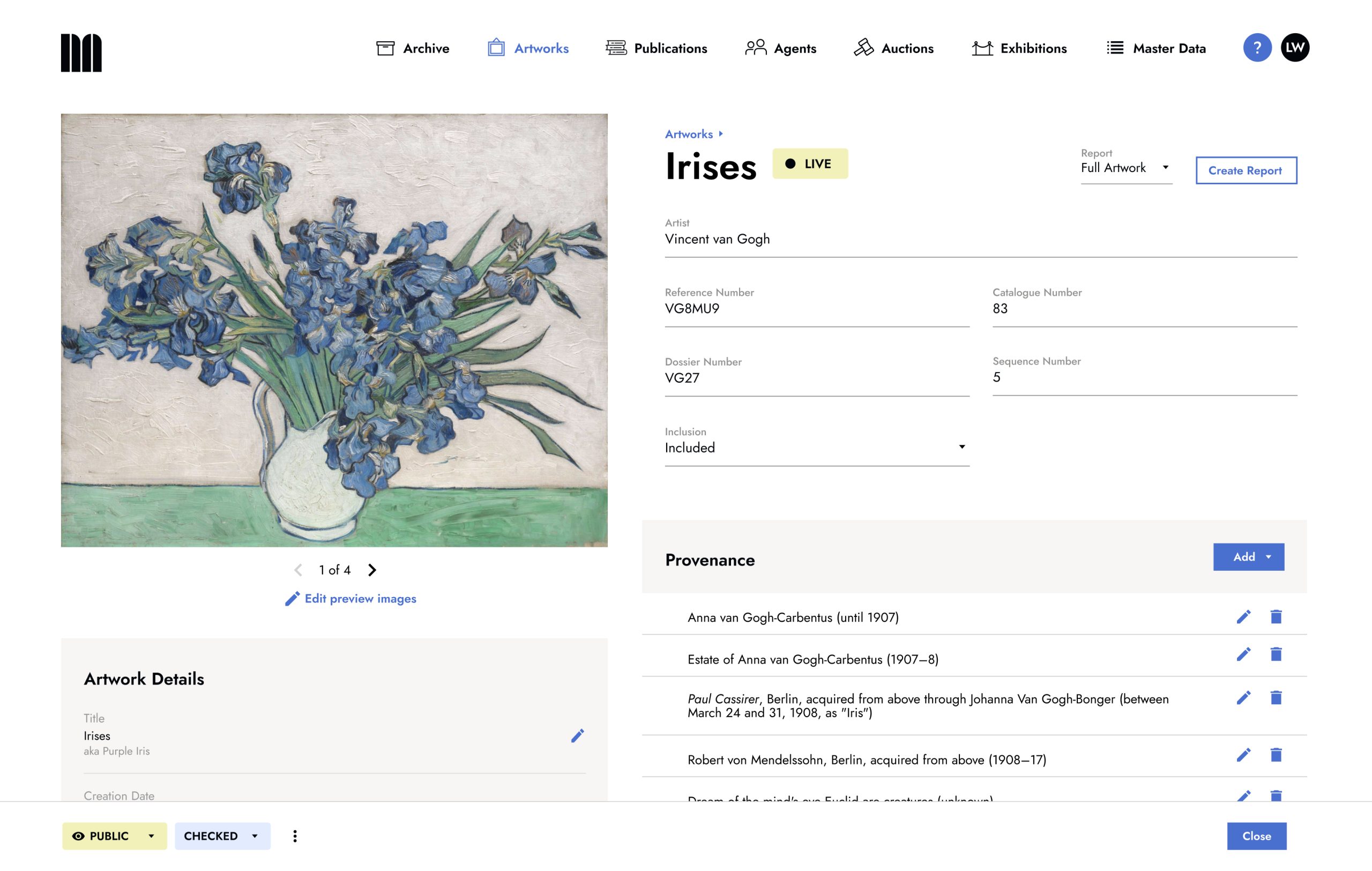Viewport: 1372px width, 871px height.
Task: Open the Master Data section
Action: (x=1156, y=48)
